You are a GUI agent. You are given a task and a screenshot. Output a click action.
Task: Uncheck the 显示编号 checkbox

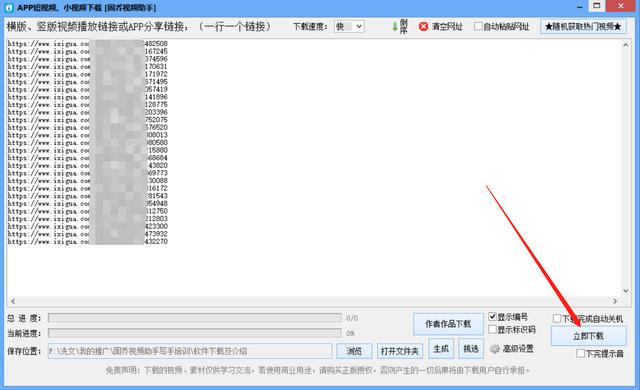(493, 317)
